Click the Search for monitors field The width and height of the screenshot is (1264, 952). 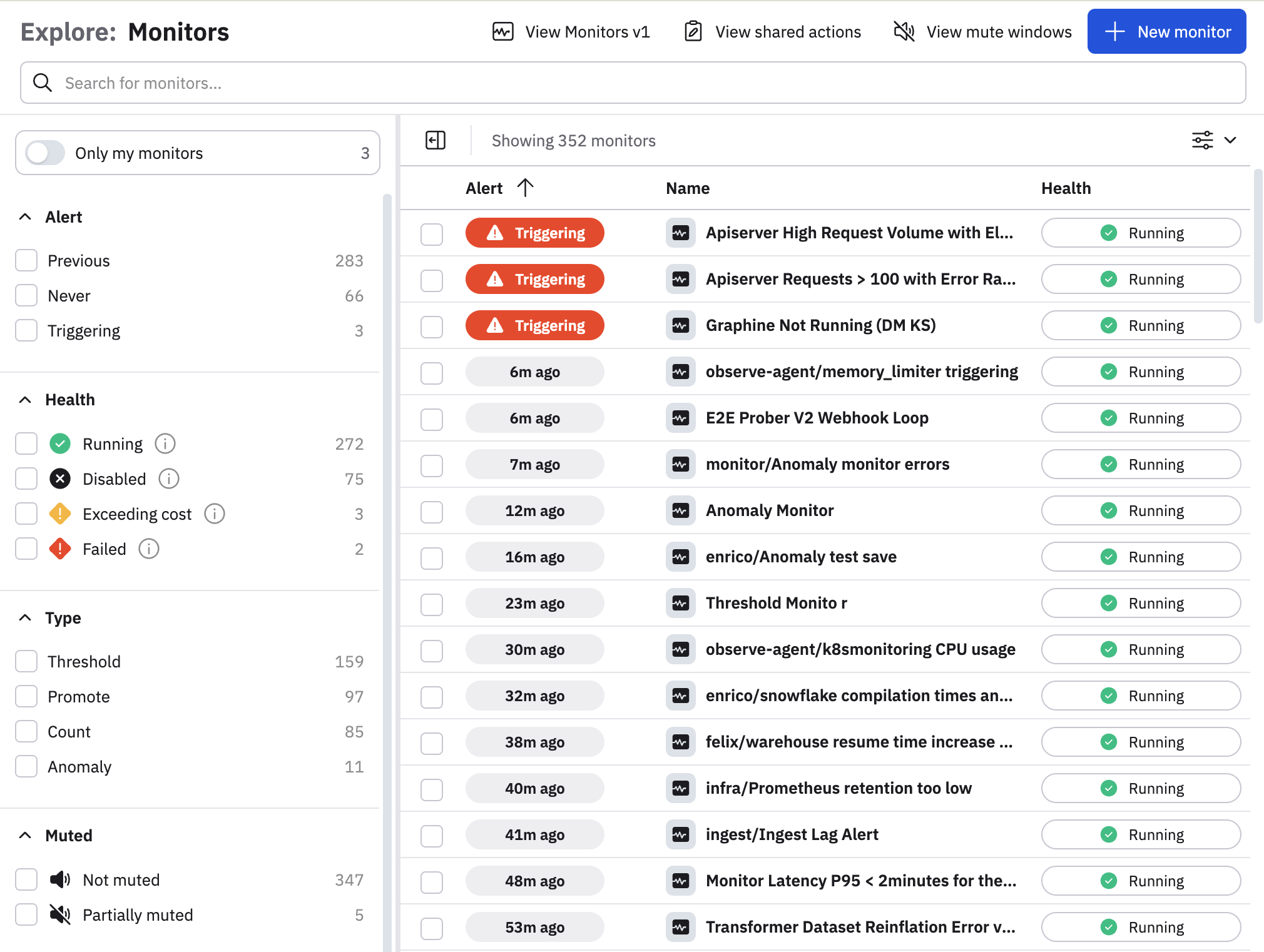coord(632,83)
